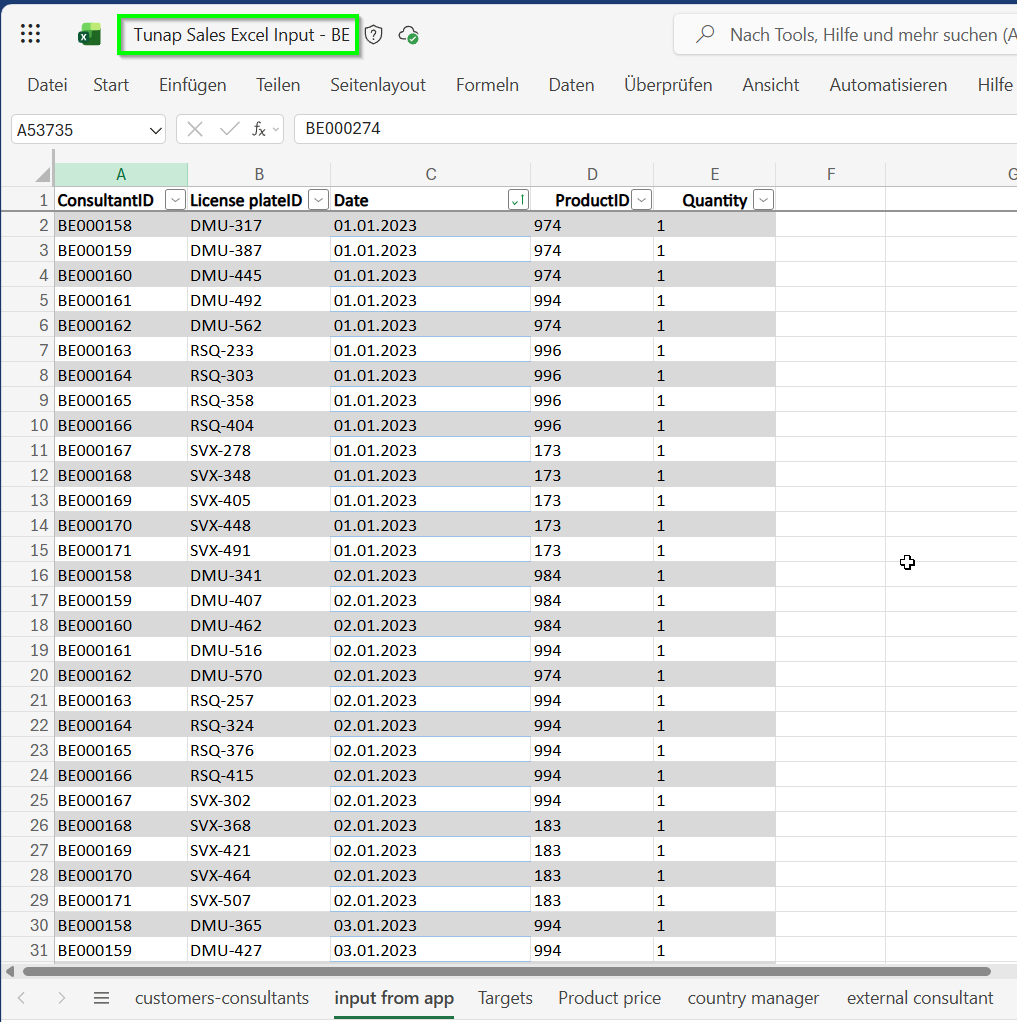Open the Automatisieren ribbon tab

[x=888, y=85]
